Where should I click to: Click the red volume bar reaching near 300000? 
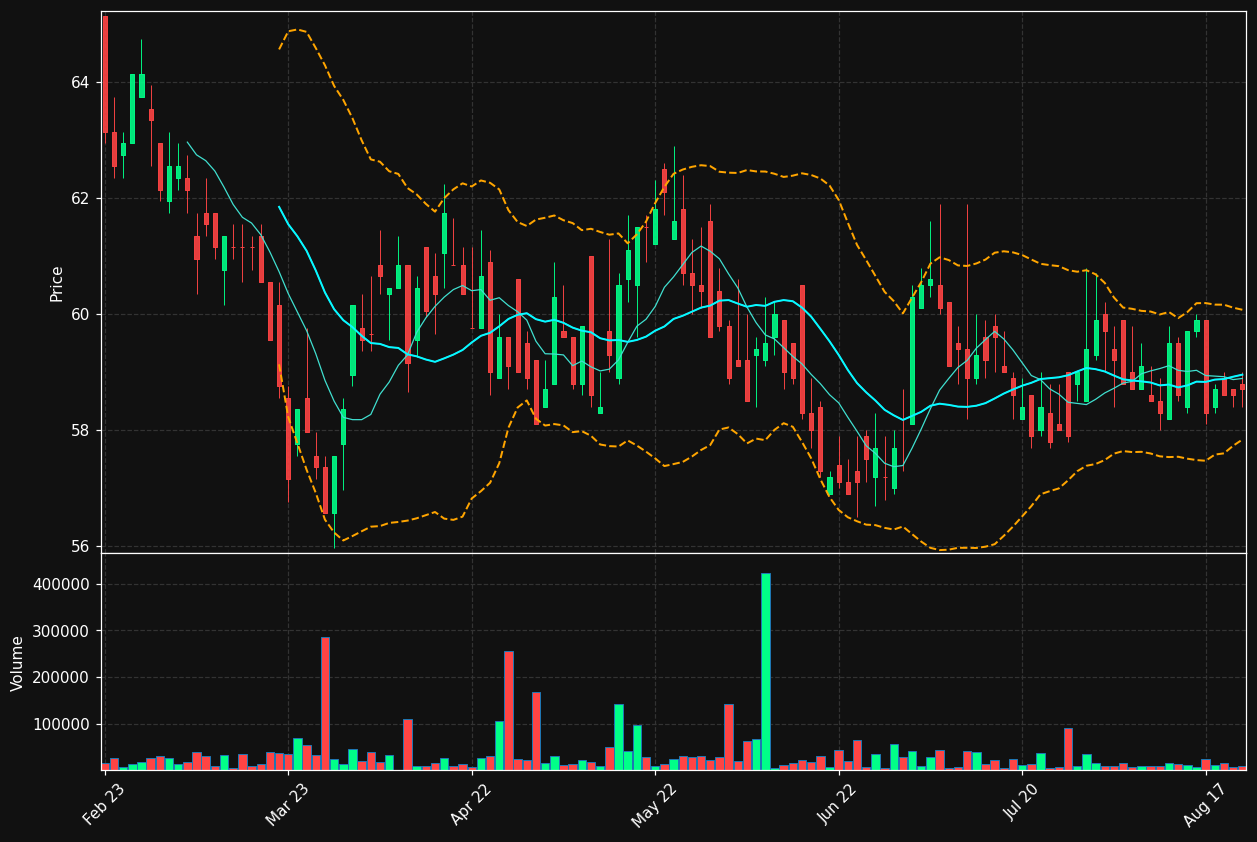click(325, 703)
